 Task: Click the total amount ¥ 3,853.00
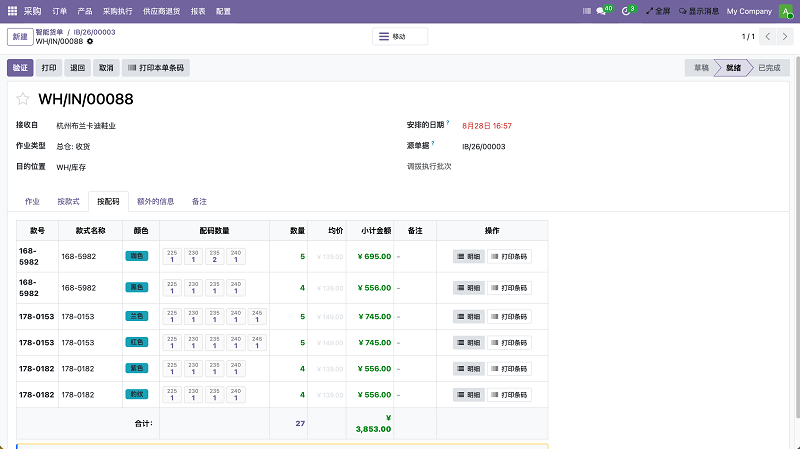[x=373, y=423]
